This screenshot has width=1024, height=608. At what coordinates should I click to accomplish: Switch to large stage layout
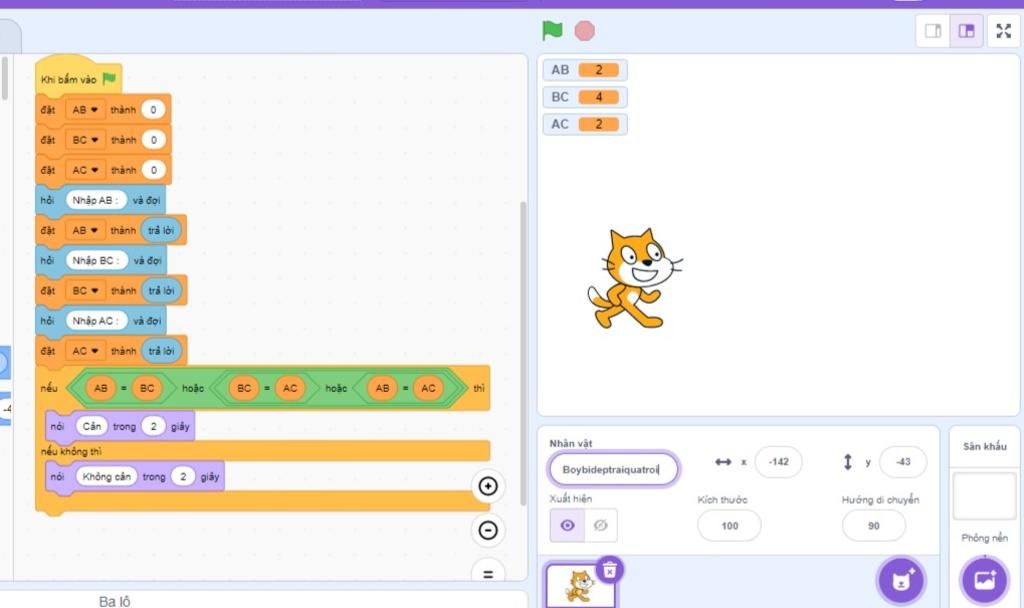(x=967, y=31)
